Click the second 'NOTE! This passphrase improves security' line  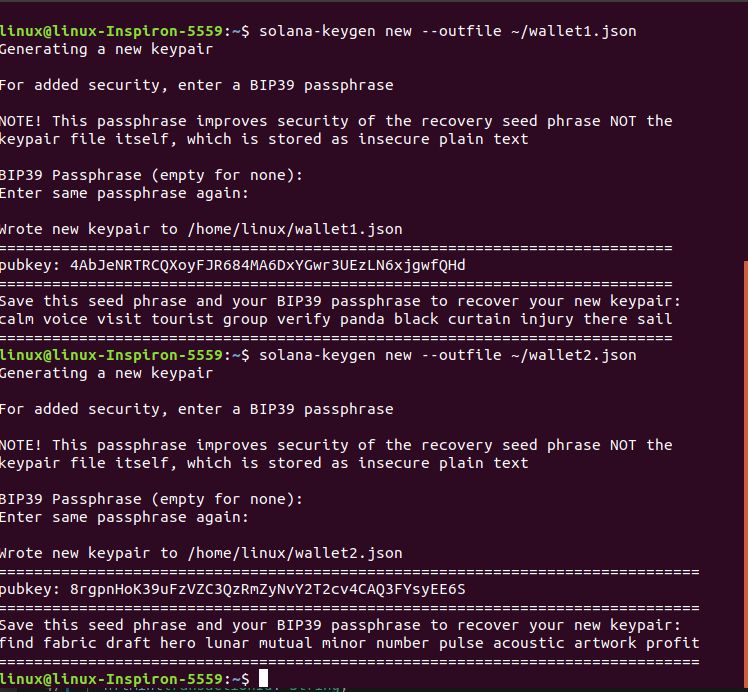336,445
